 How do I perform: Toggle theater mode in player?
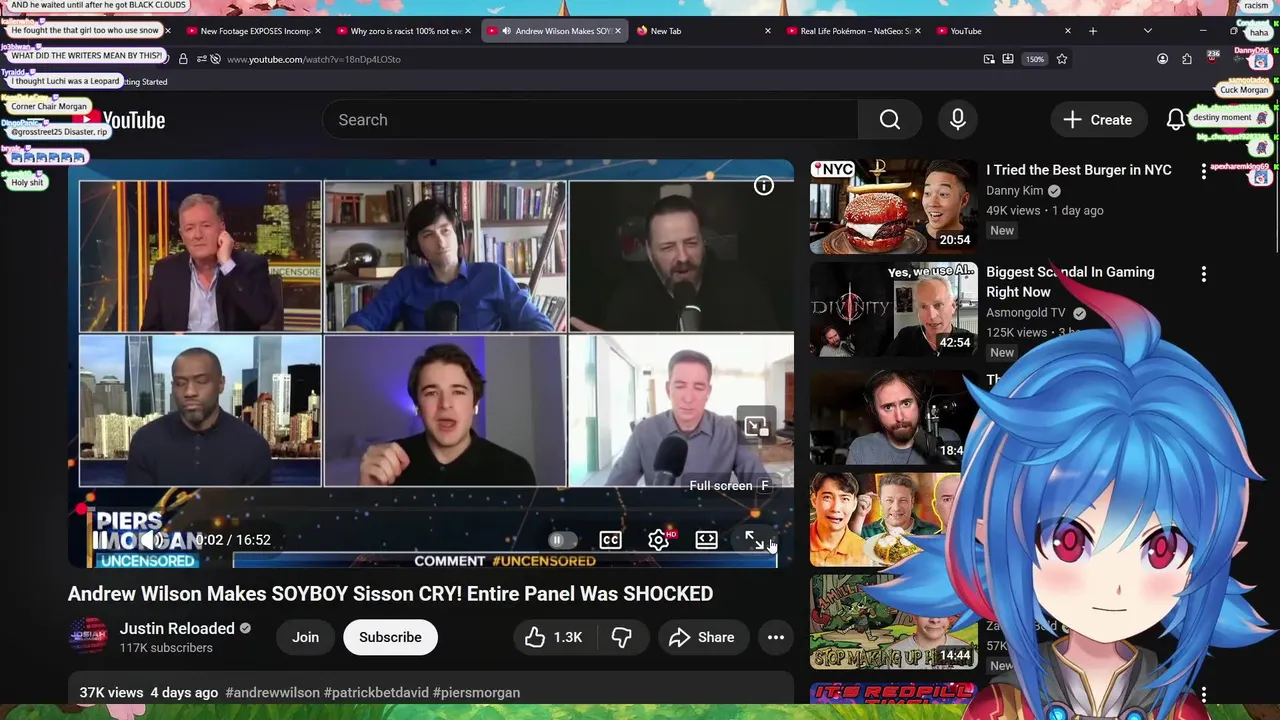[x=706, y=540]
